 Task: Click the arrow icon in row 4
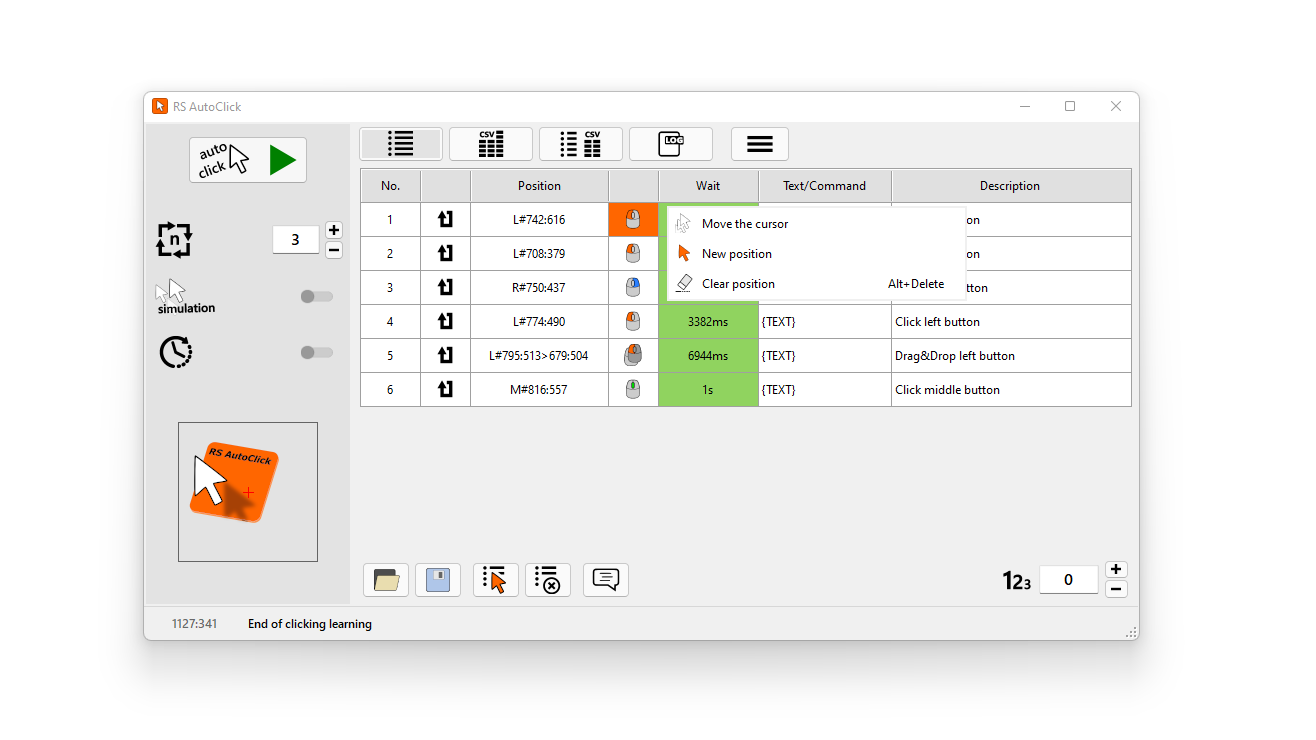(445, 322)
